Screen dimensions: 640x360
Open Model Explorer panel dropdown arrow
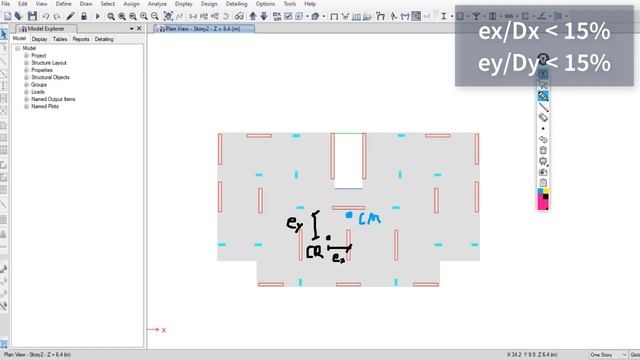131,29
